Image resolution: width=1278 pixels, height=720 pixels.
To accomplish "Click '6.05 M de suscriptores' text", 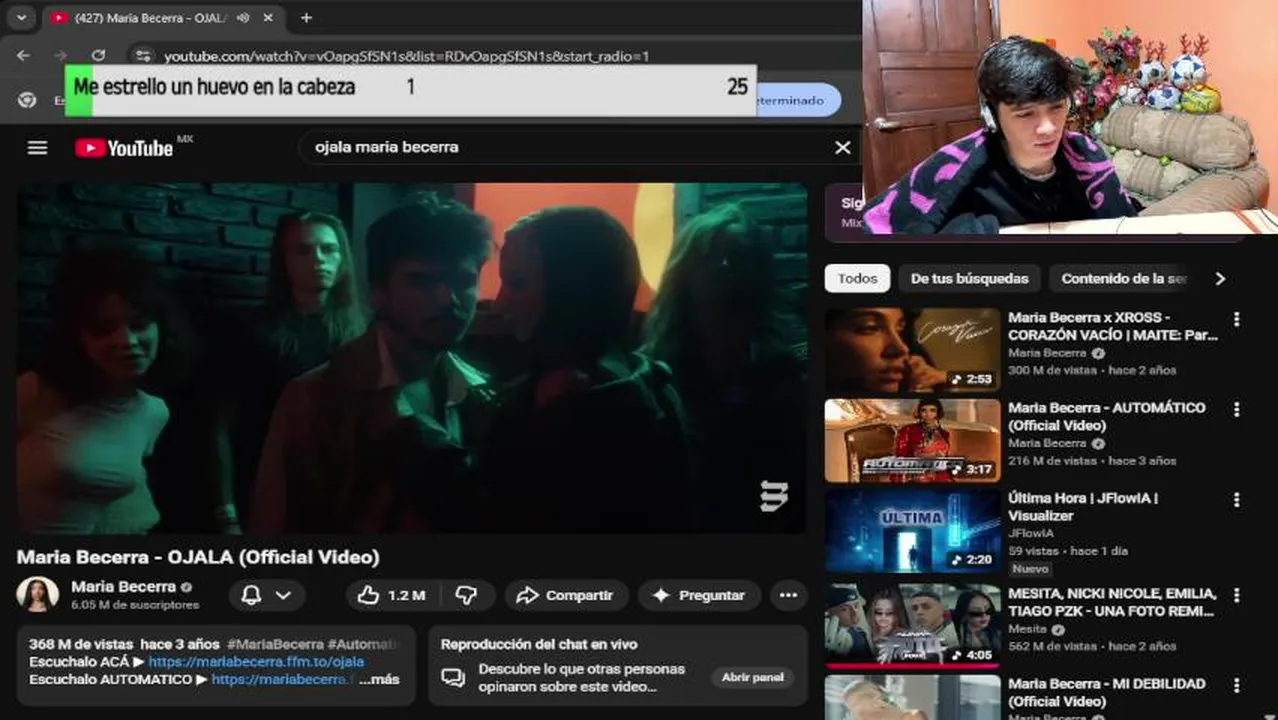I will click(x=135, y=605).
